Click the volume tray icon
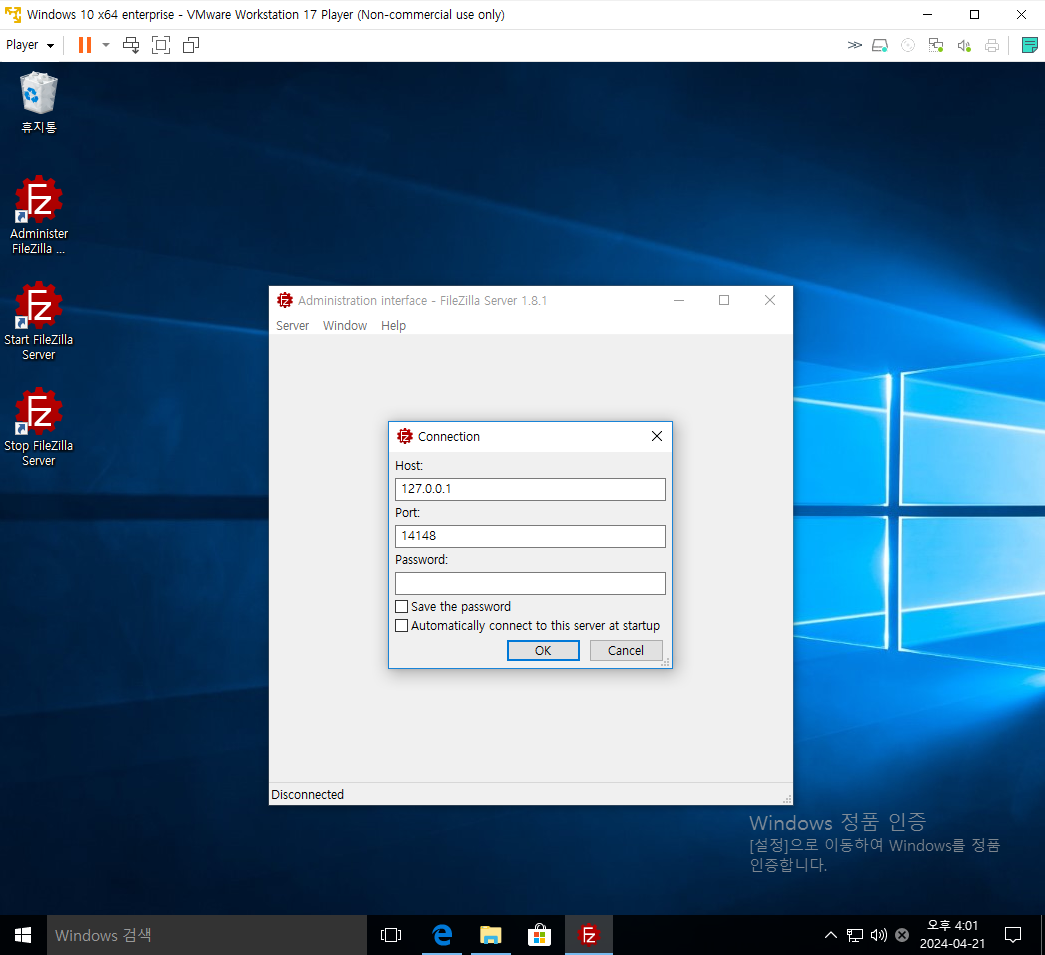 coord(878,935)
